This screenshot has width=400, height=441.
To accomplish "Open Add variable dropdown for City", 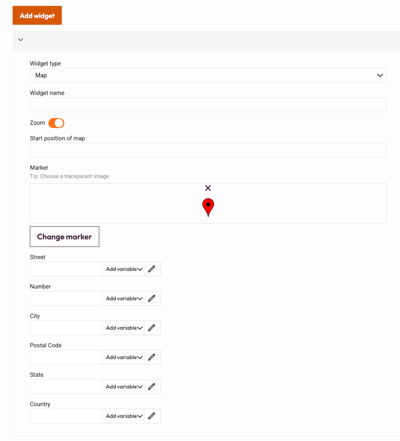I will [x=123, y=328].
